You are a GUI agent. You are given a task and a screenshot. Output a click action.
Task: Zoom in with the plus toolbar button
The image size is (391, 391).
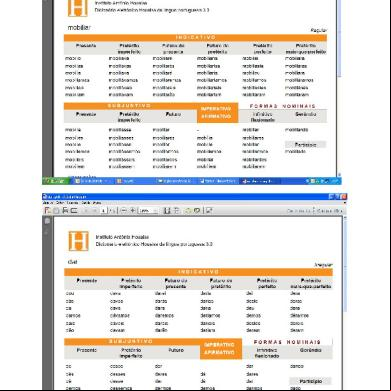pyautogui.click(x=133, y=210)
